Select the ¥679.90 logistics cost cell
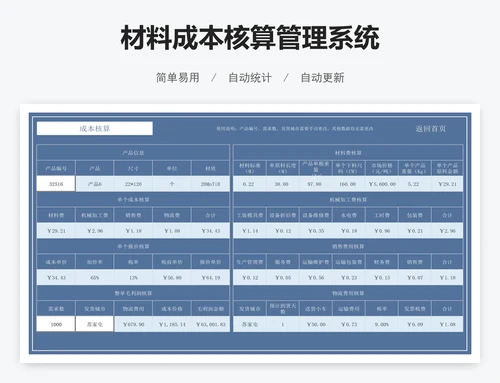The height and width of the screenshot is (383, 500). coord(133,324)
